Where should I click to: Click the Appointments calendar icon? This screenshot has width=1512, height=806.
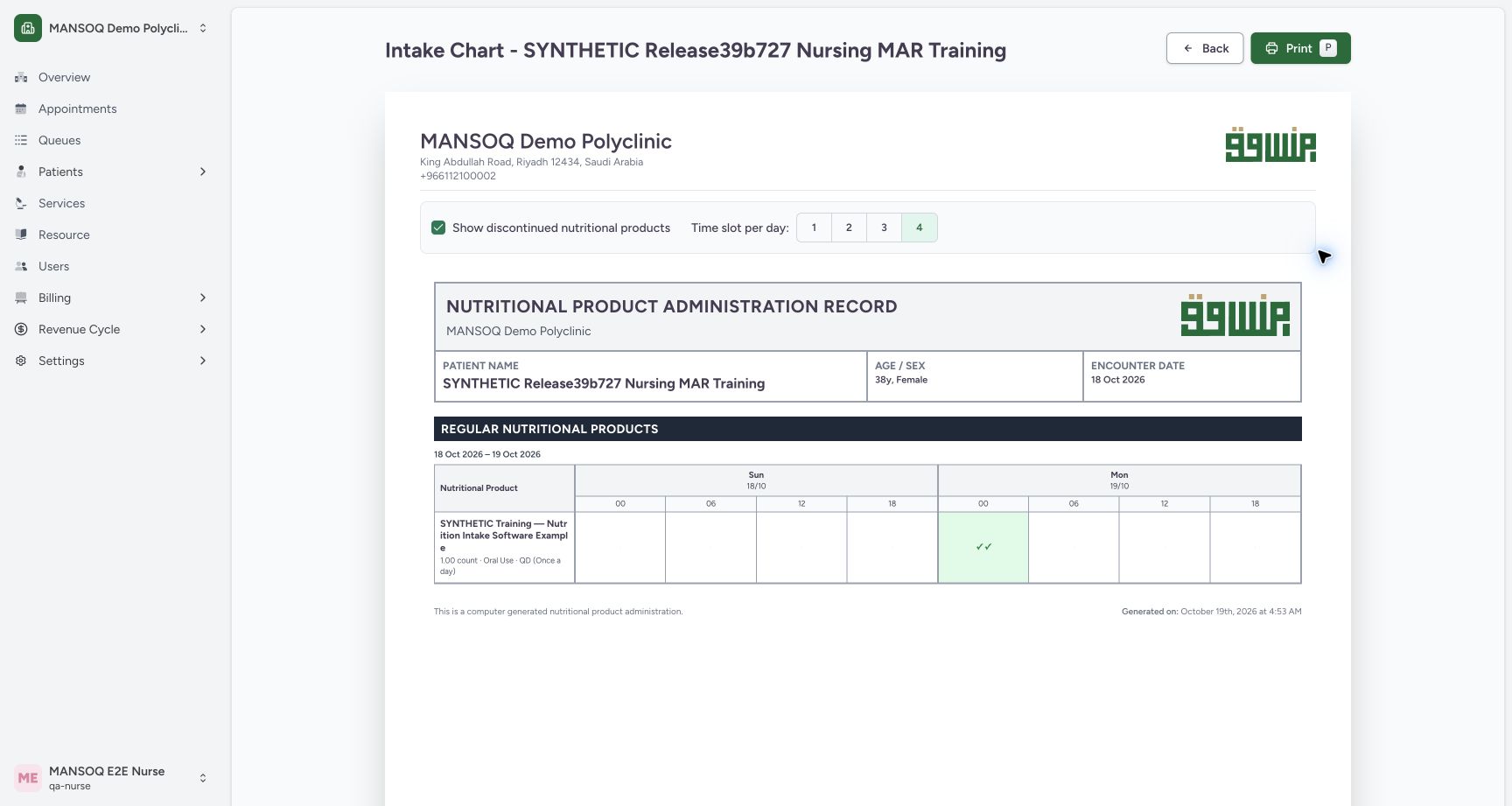pos(21,109)
